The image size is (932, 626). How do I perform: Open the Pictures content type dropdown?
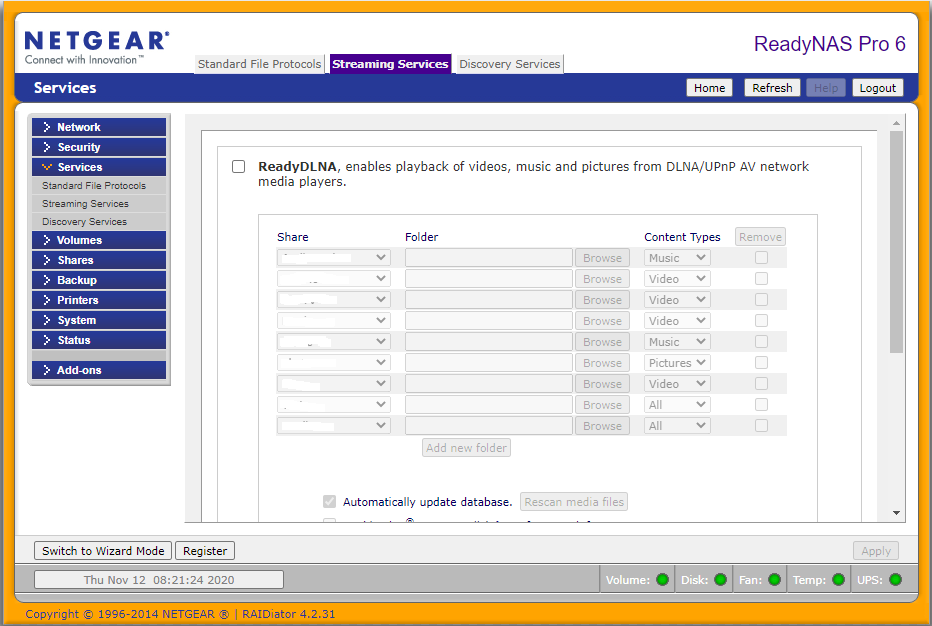[x=677, y=363]
